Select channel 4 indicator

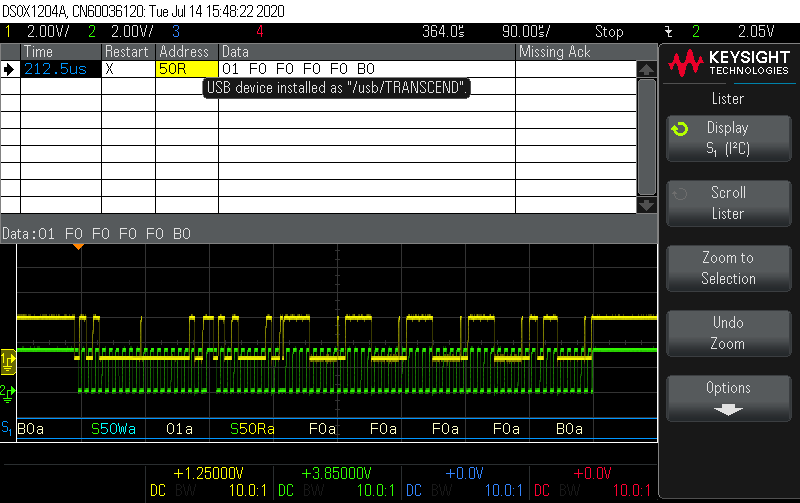click(x=260, y=32)
